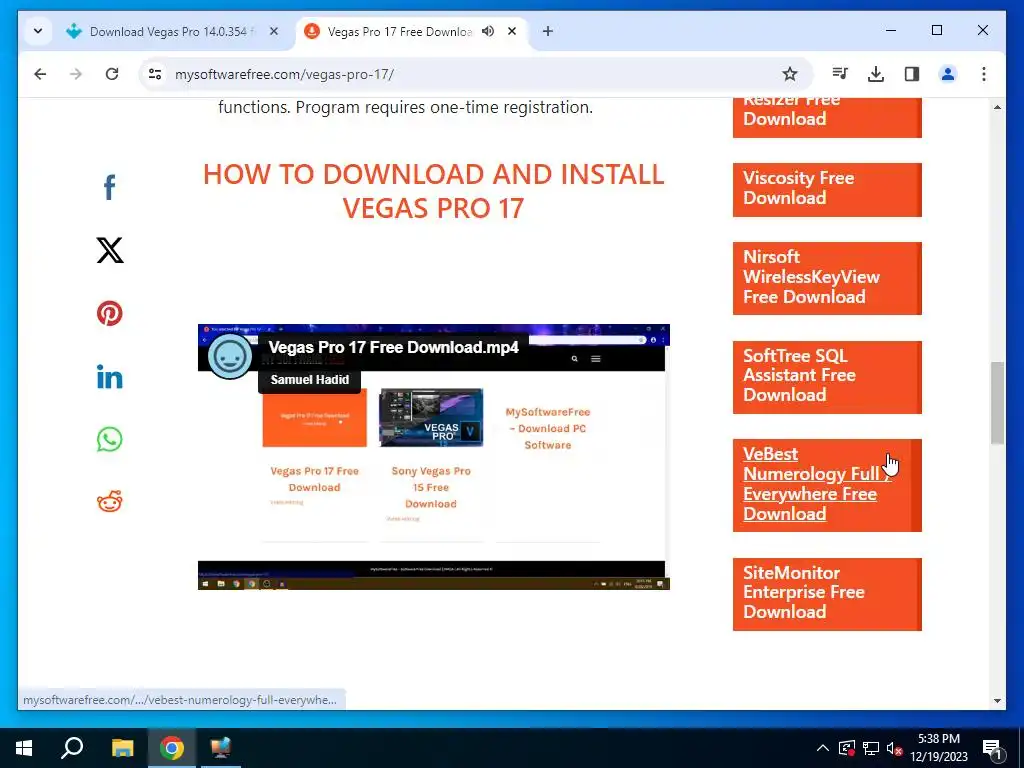
Task: Click video title Vegas Pro 17 Free Download.mp4
Action: point(394,347)
